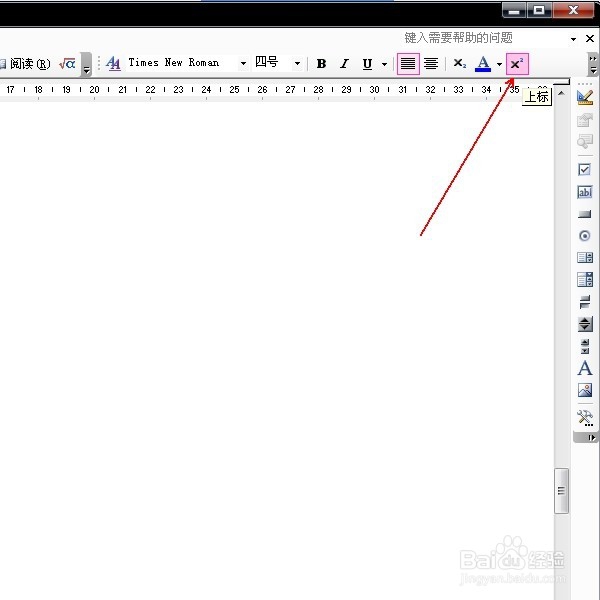
Task: Insert an equation with the √α icon
Action: click(x=67, y=64)
